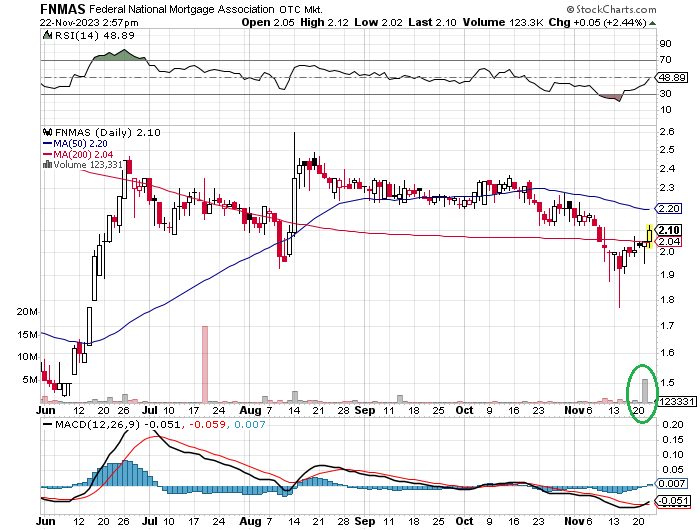Click the bold 2.10 last price axis tag
This screenshot has width=700, height=530.
coord(669,230)
